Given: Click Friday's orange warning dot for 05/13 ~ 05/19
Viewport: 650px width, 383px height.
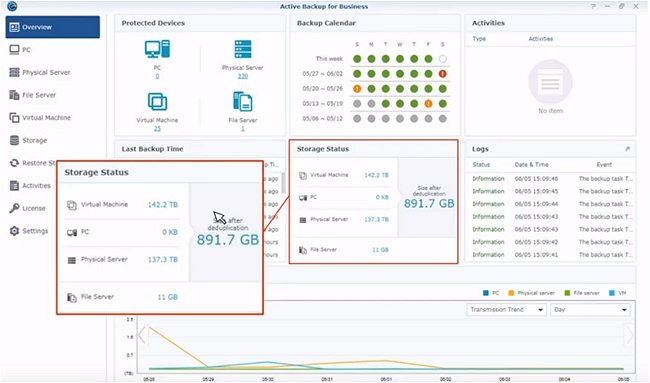Looking at the screenshot, I should tap(428, 104).
